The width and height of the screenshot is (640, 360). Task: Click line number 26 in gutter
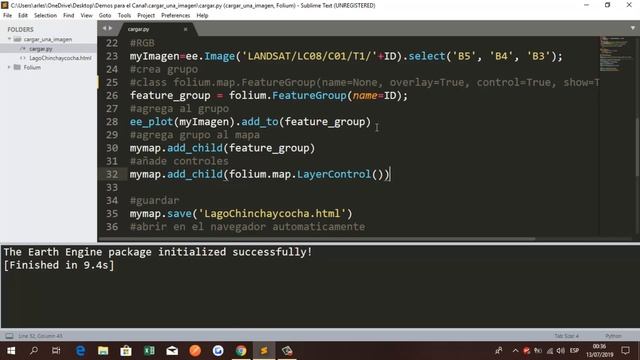(x=112, y=96)
